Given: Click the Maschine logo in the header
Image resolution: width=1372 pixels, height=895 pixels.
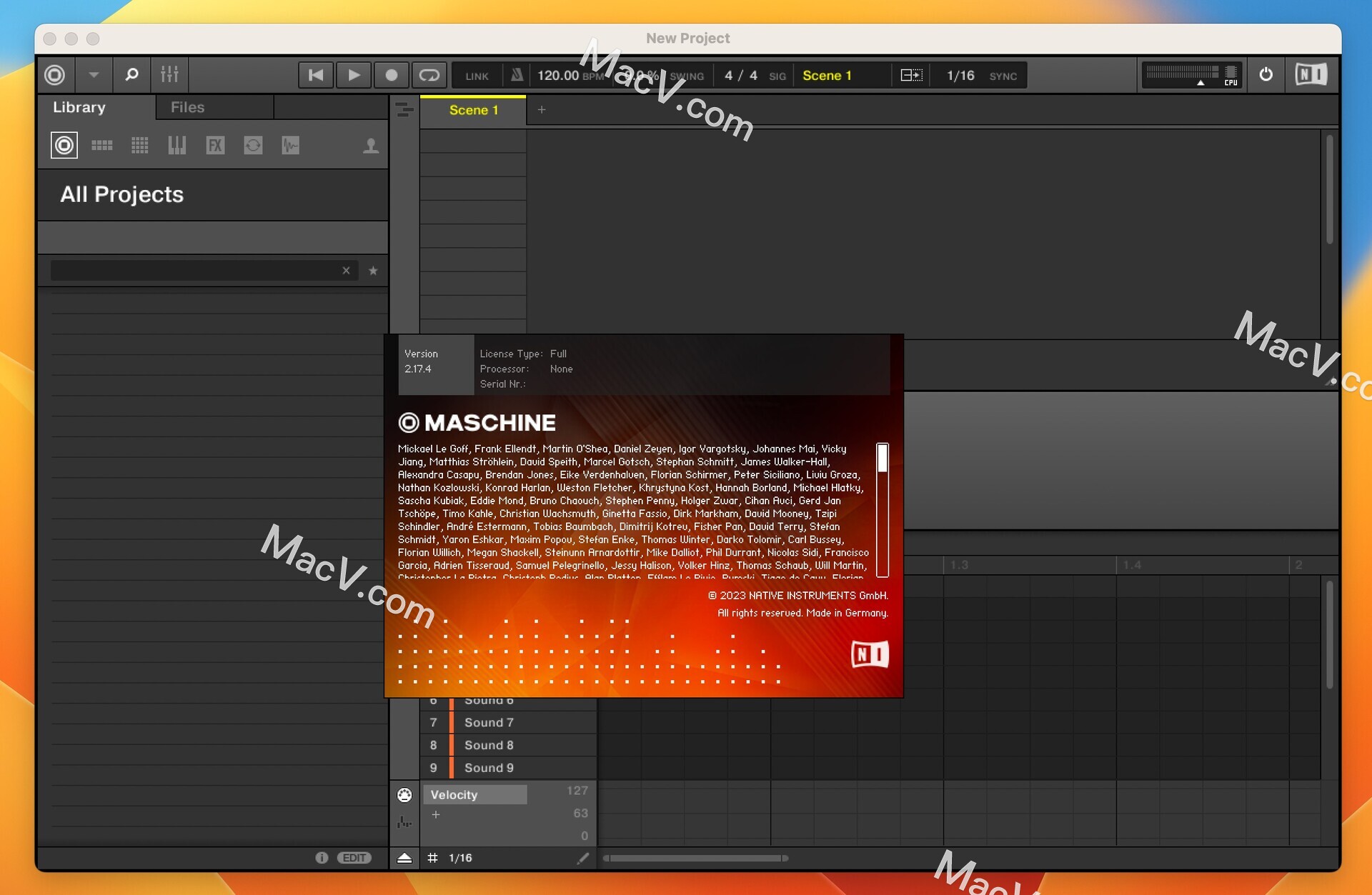Looking at the screenshot, I should coord(55,74).
